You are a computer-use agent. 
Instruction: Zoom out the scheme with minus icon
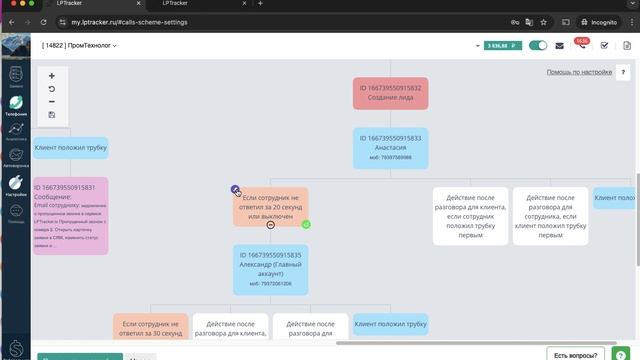[x=52, y=102]
